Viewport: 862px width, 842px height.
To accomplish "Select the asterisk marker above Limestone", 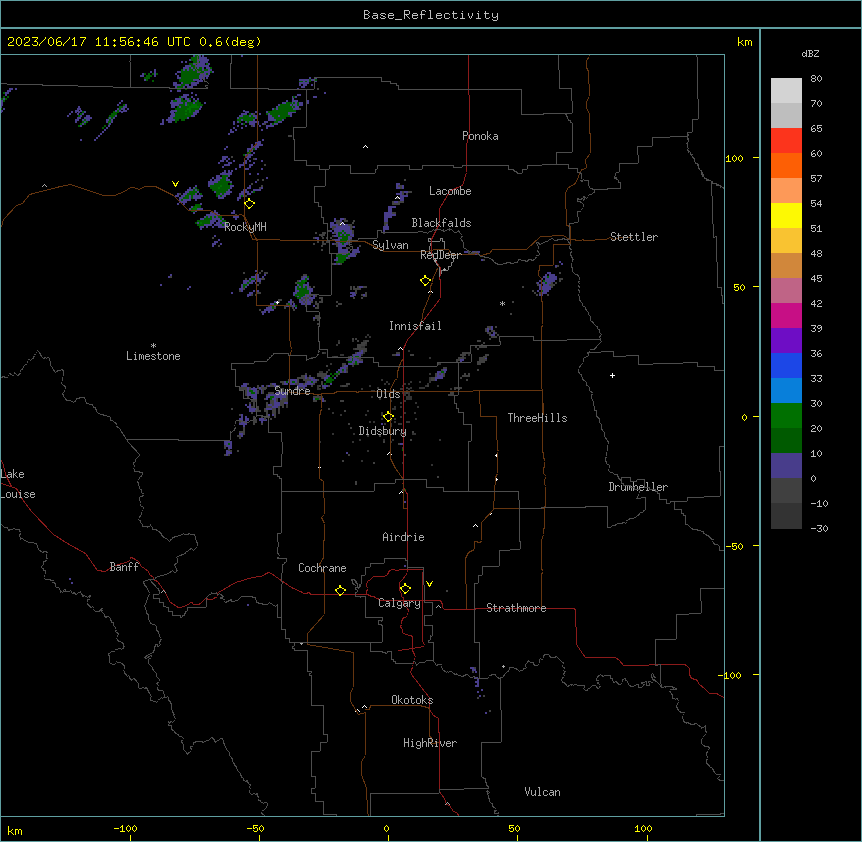I will click(x=153, y=346).
